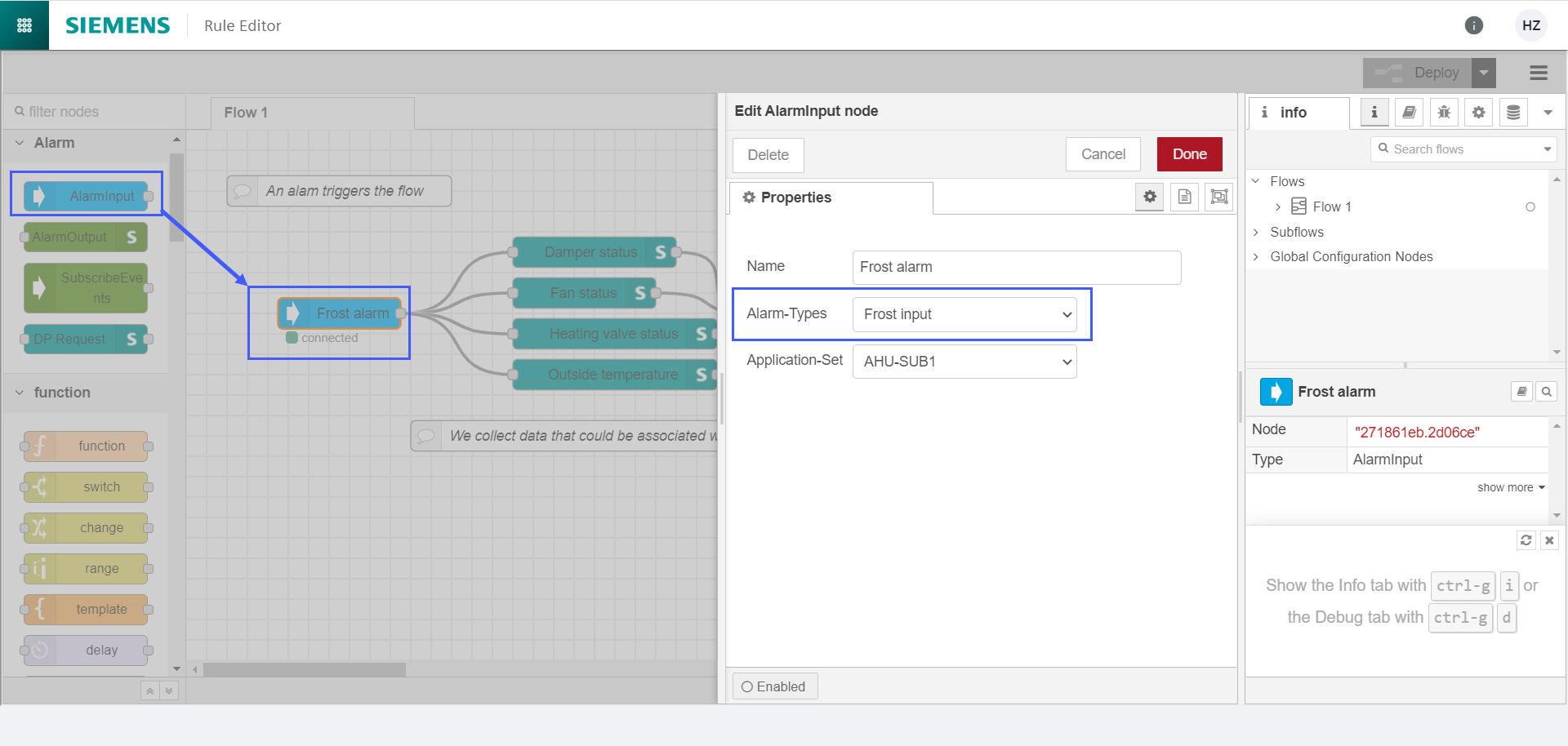The image size is (1568, 746).
Task: Select the change palette node
Action: 86,527
